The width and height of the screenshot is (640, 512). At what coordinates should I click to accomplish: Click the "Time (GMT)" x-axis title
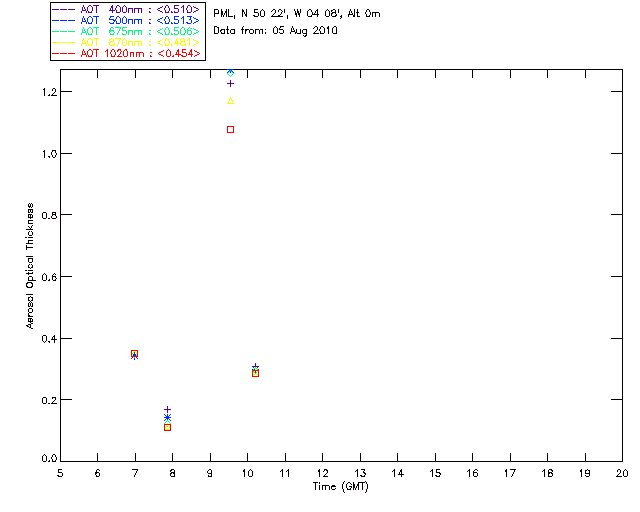[341, 487]
